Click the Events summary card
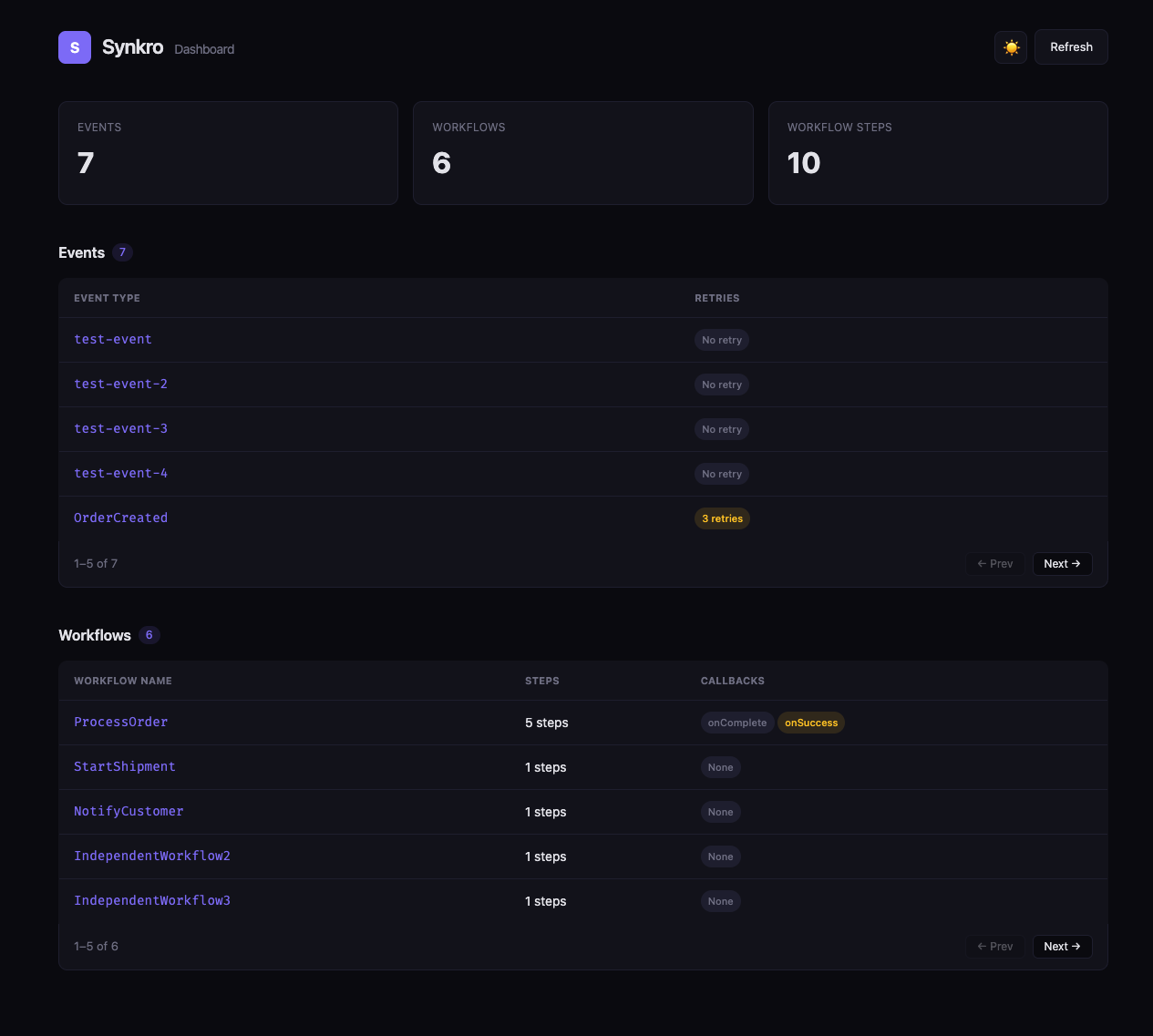This screenshot has height=1036, width=1153. pos(228,153)
